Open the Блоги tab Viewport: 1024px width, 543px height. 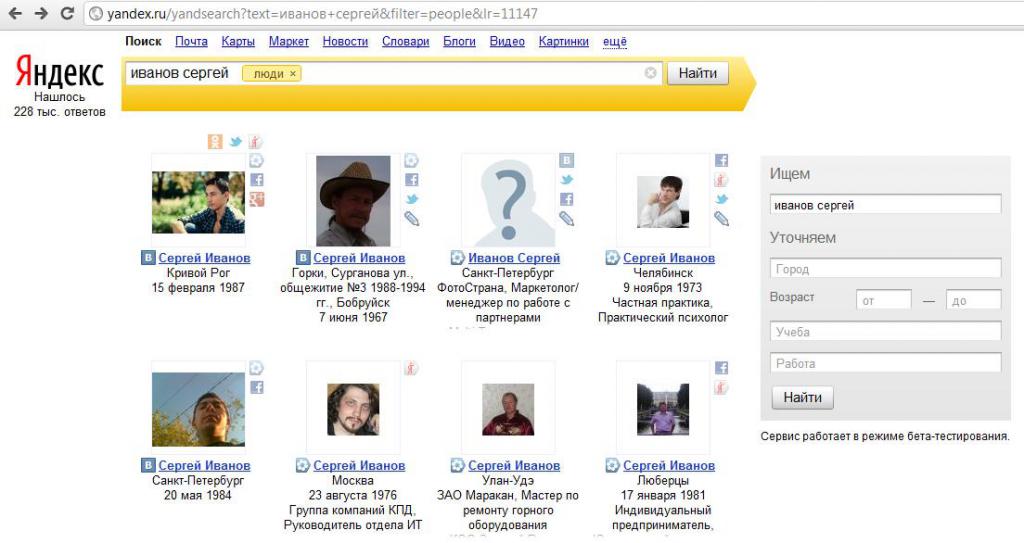[x=459, y=41]
